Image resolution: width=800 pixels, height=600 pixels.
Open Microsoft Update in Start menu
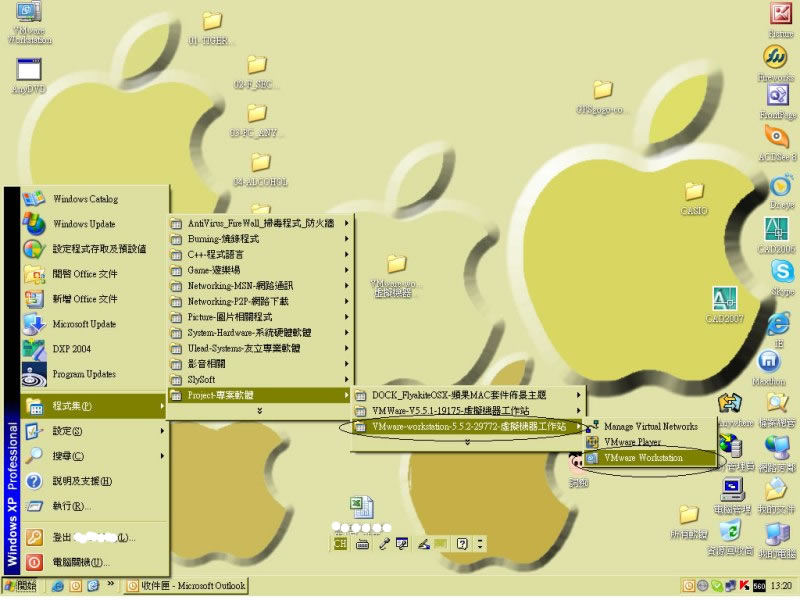(x=94, y=323)
